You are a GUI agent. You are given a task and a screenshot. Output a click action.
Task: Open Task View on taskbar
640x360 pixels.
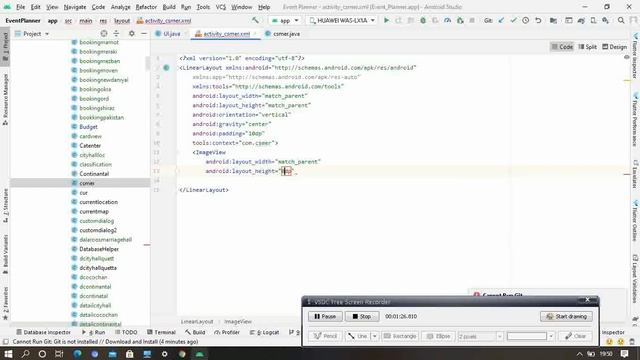coord(59,353)
